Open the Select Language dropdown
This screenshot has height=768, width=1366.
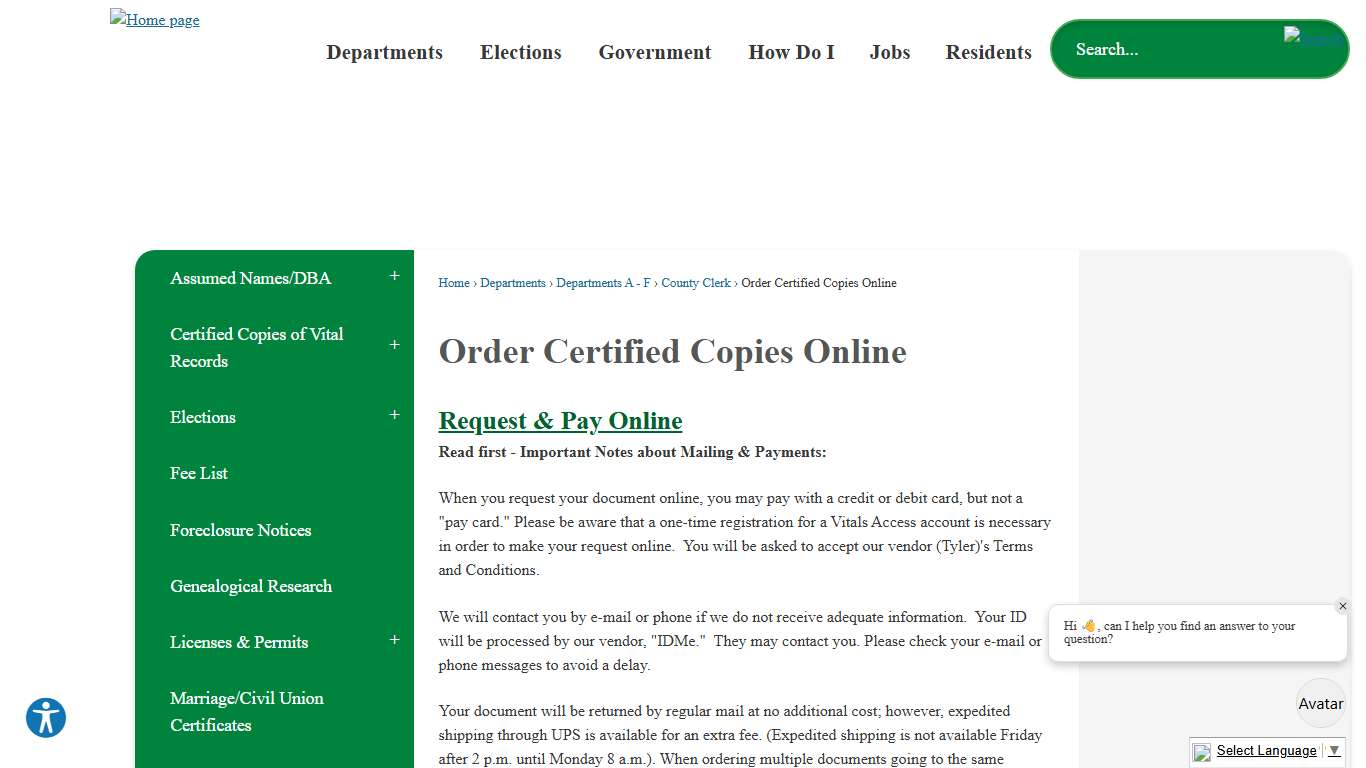pos(1266,750)
